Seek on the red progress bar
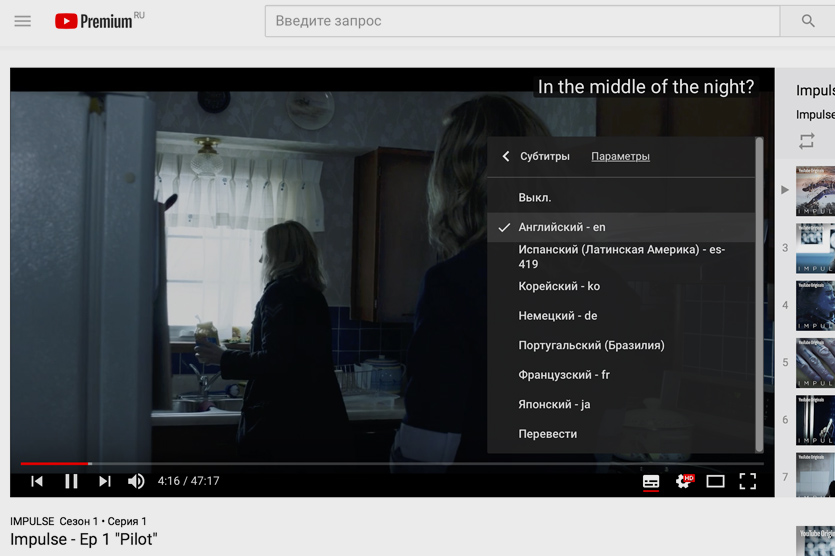835x556 pixels. pos(55,464)
